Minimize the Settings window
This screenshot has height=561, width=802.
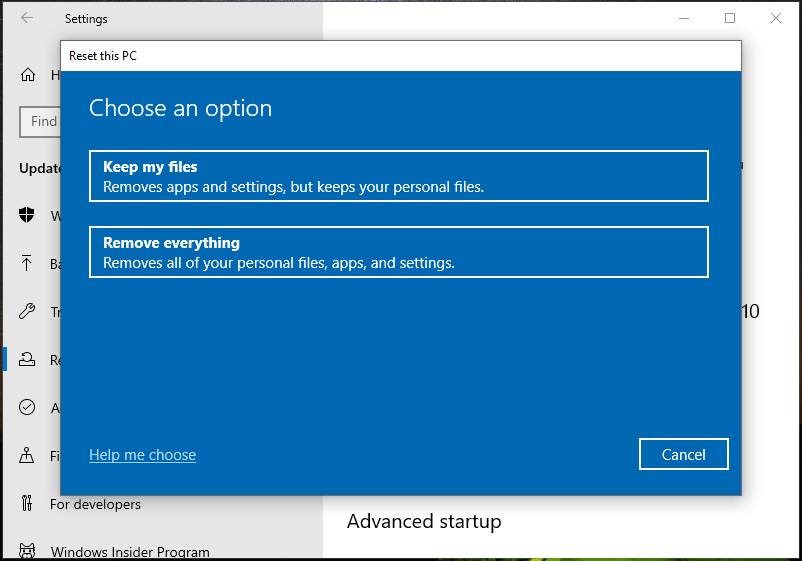pyautogui.click(x=684, y=18)
